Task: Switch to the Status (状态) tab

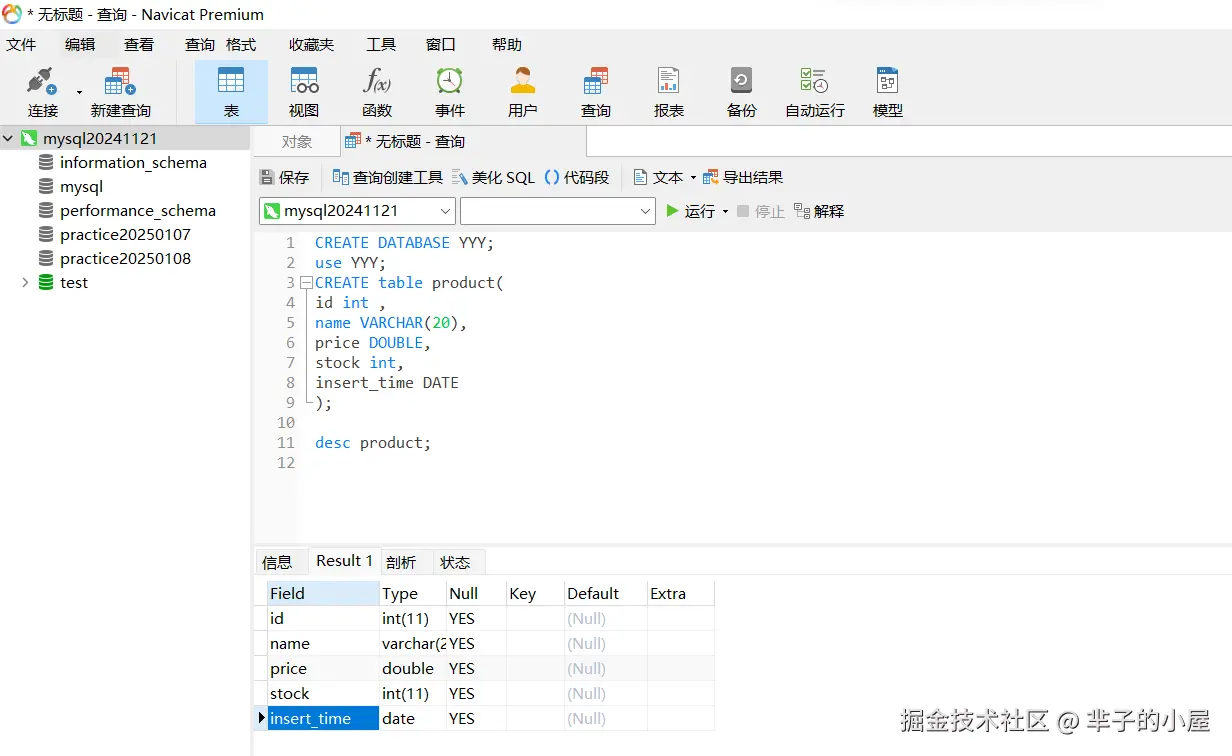Action: [455, 562]
